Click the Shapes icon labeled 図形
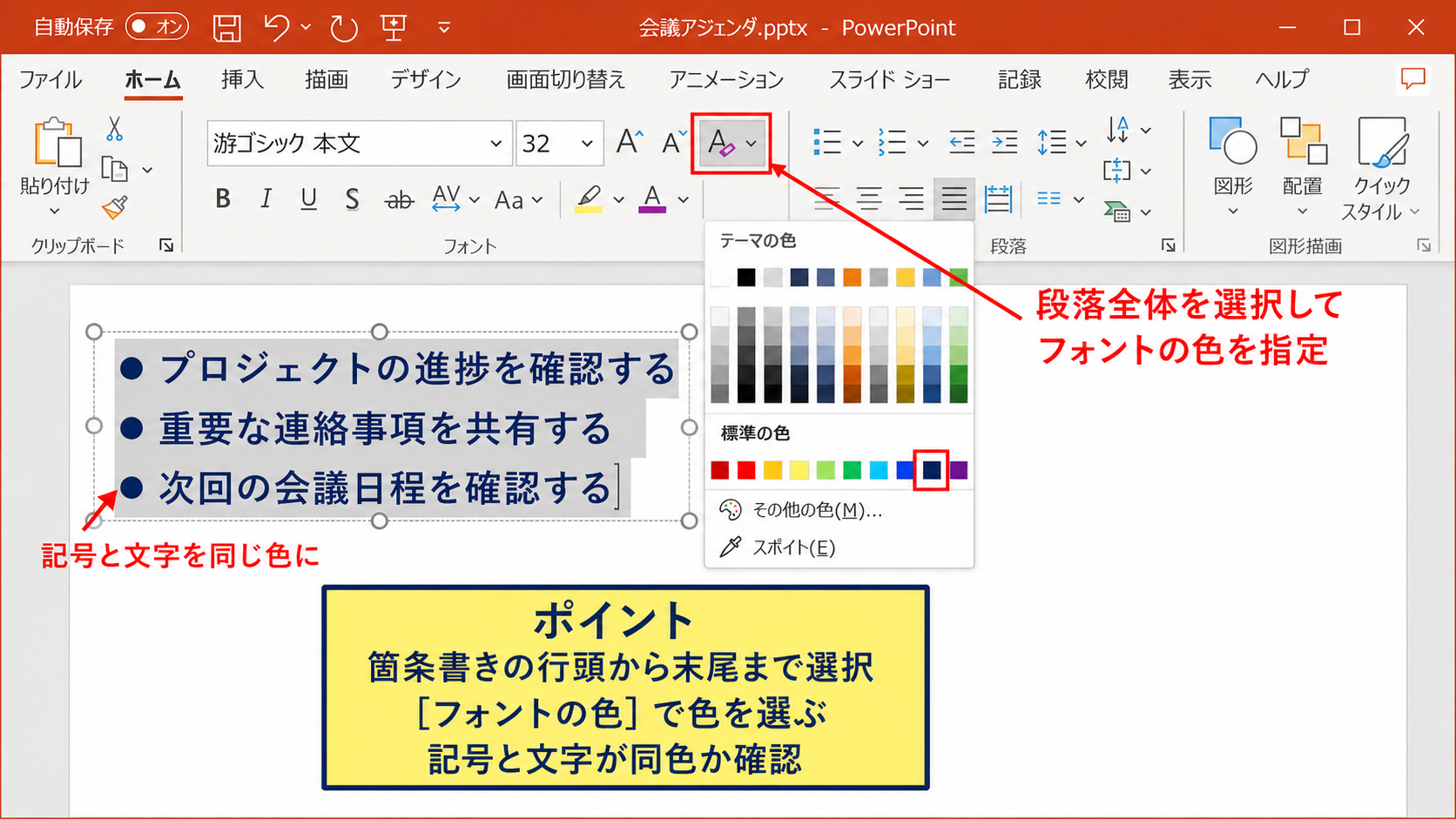This screenshot has height=819, width=1456. [x=1233, y=142]
